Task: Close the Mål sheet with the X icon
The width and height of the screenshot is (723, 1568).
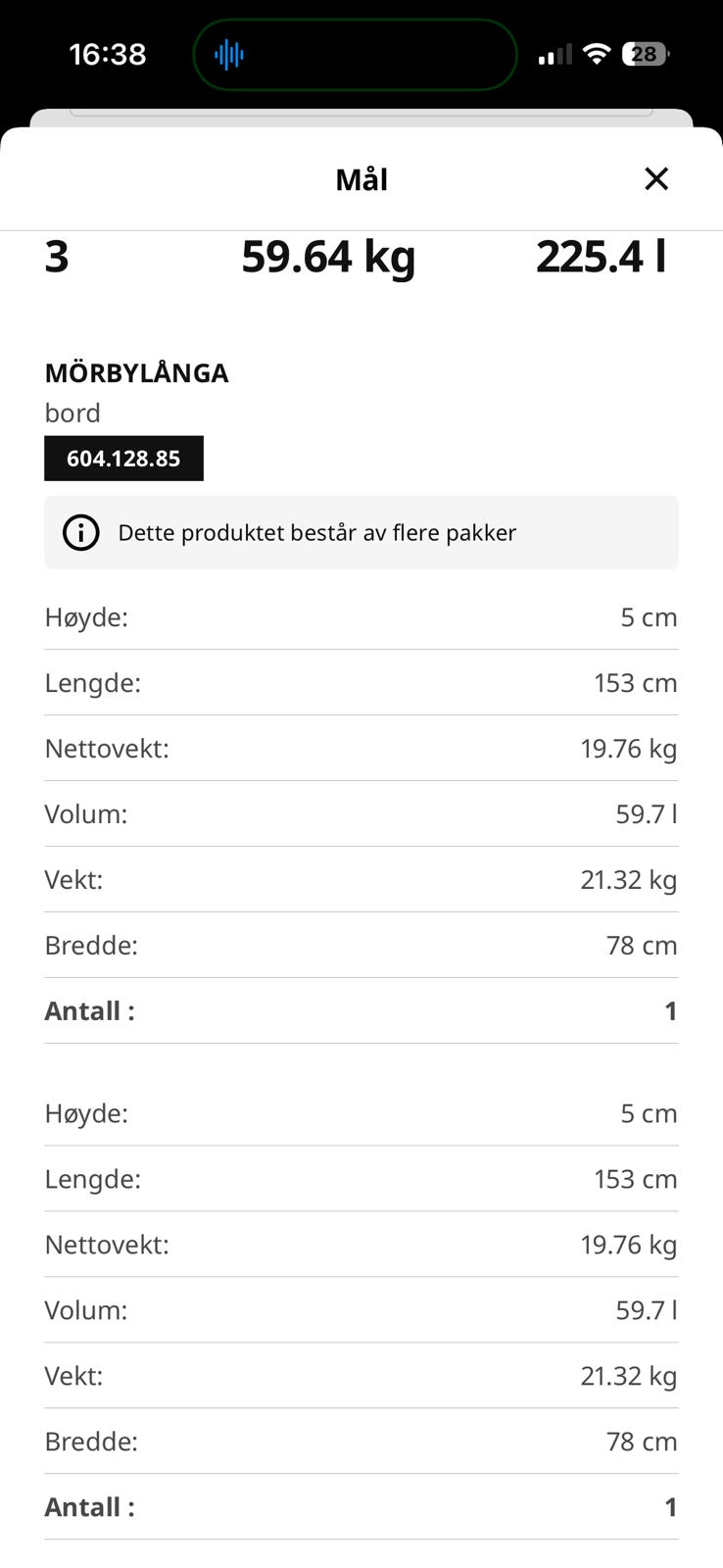Action: (655, 178)
